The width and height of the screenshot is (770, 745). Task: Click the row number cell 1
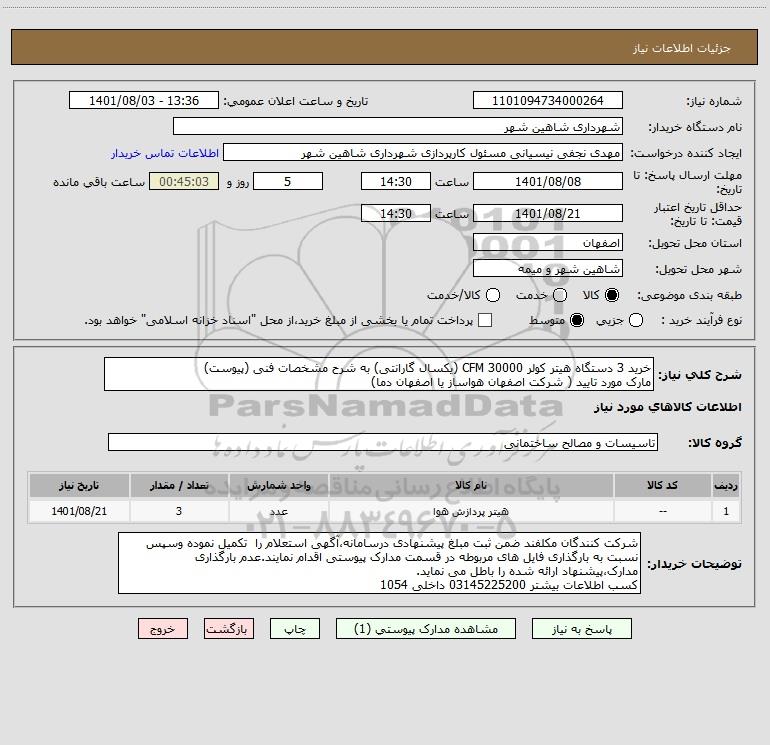pos(726,512)
